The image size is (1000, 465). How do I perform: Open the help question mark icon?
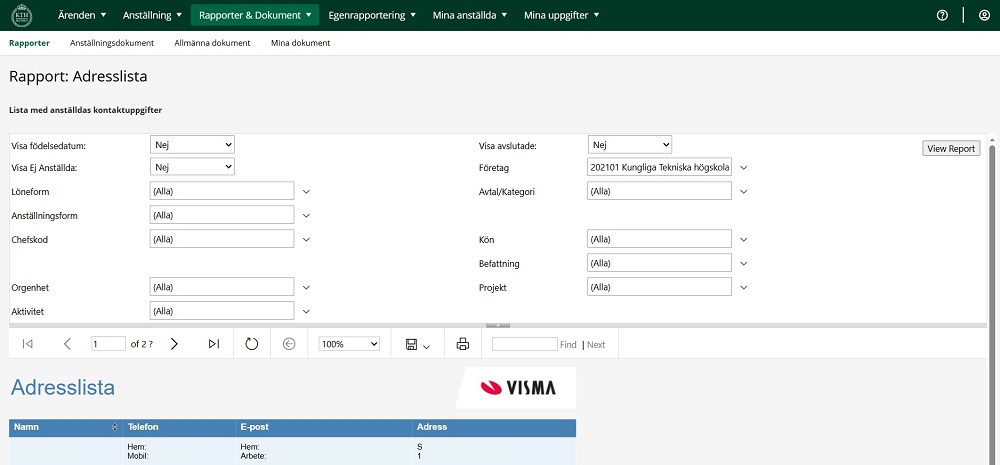pyautogui.click(x=942, y=15)
